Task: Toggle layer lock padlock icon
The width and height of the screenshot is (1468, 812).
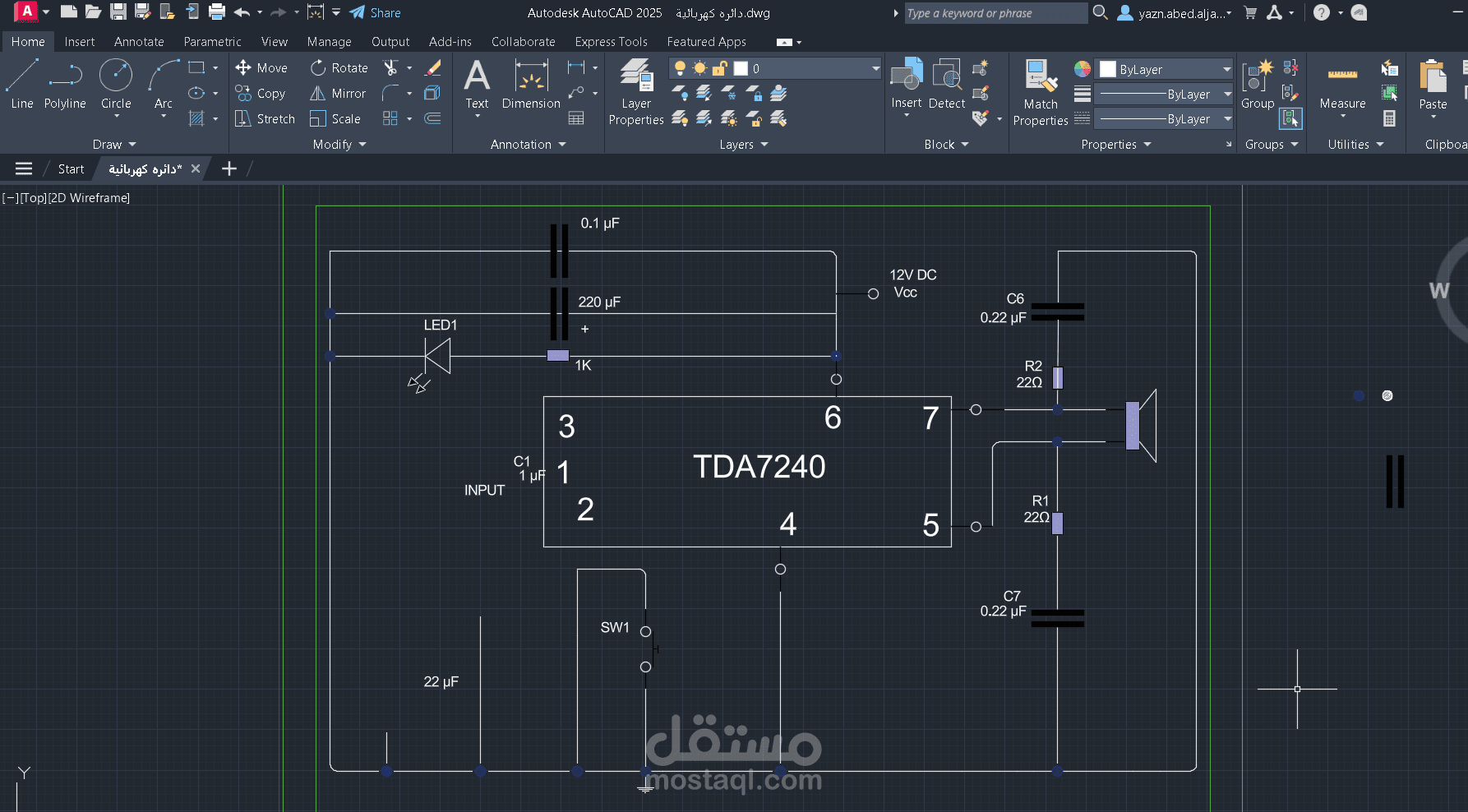Action: [720, 68]
